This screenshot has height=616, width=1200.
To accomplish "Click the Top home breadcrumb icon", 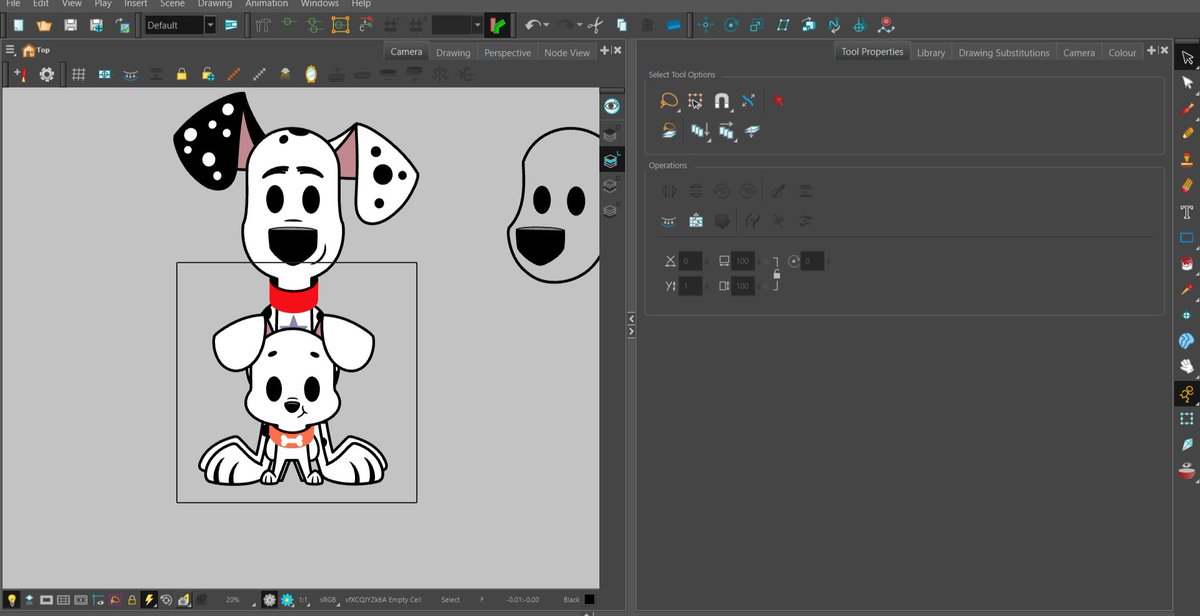I will coord(28,50).
